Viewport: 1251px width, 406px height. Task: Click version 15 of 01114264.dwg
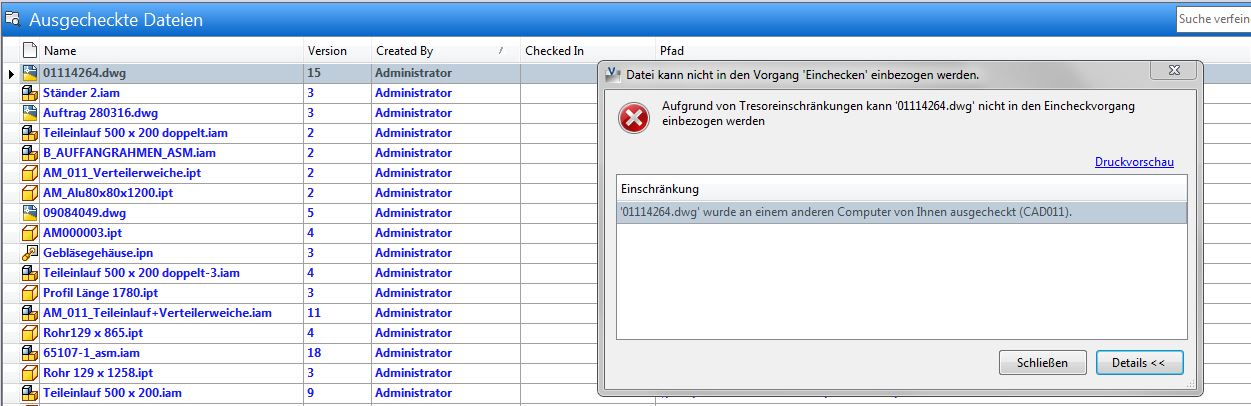[x=314, y=73]
